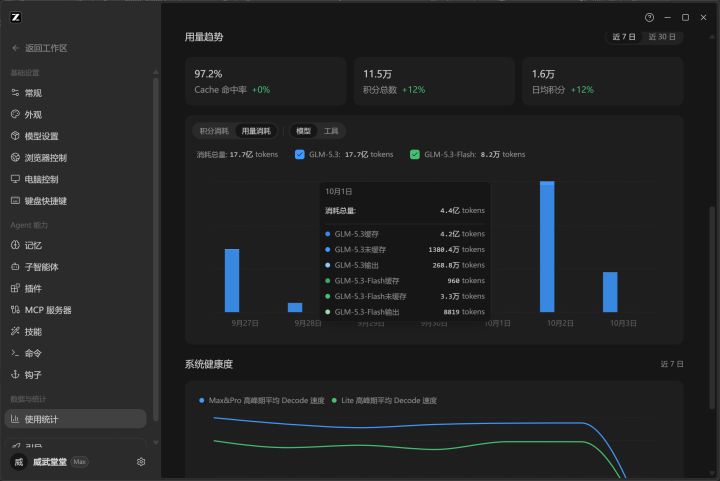Click 系统健康度 近 7 日 label
Image resolution: width=720 pixels, height=481 pixels.
(x=672, y=364)
